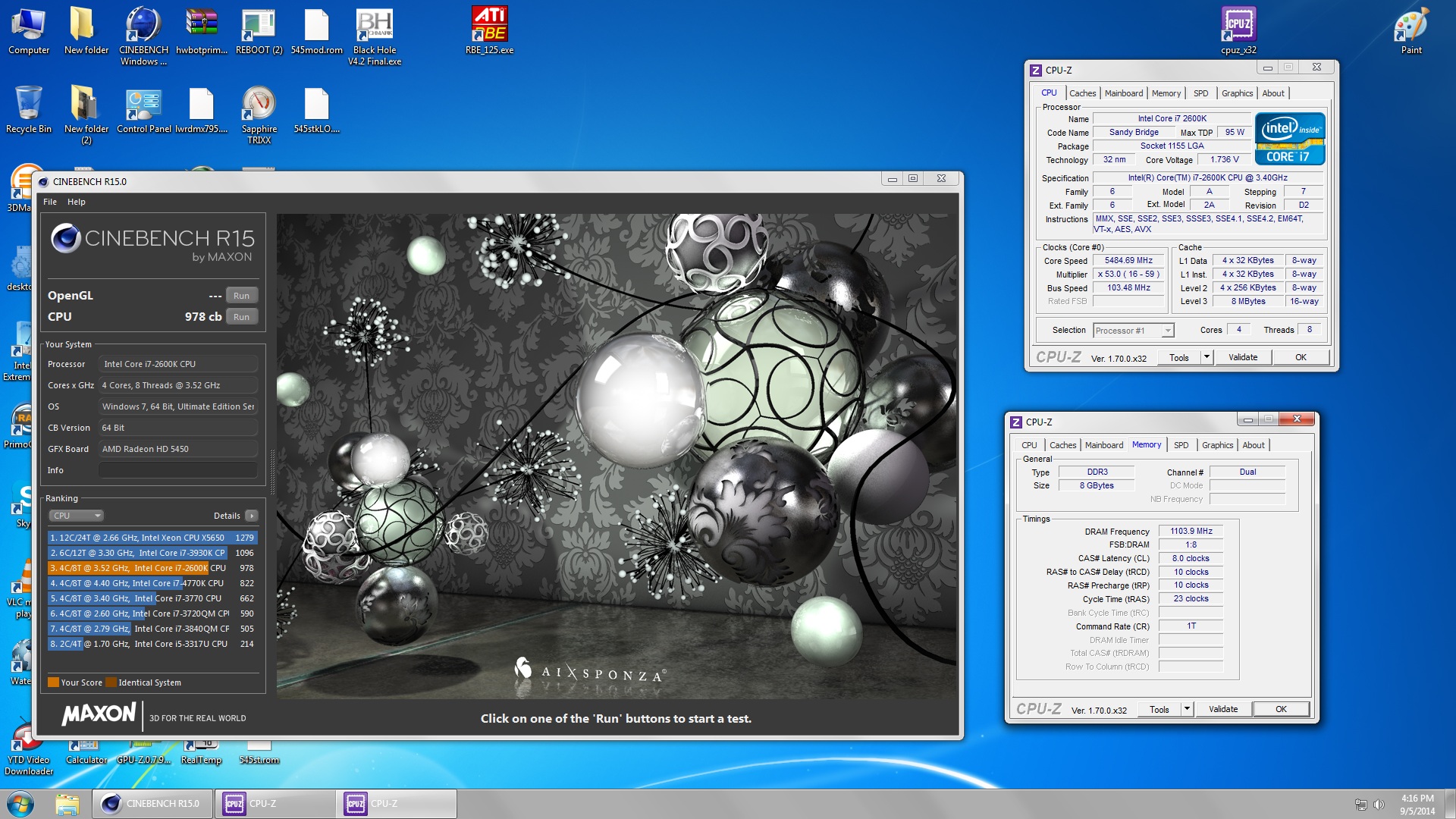The image size is (1456, 819).
Task: Open Windows Explorer from the taskbar
Action: tap(67, 804)
